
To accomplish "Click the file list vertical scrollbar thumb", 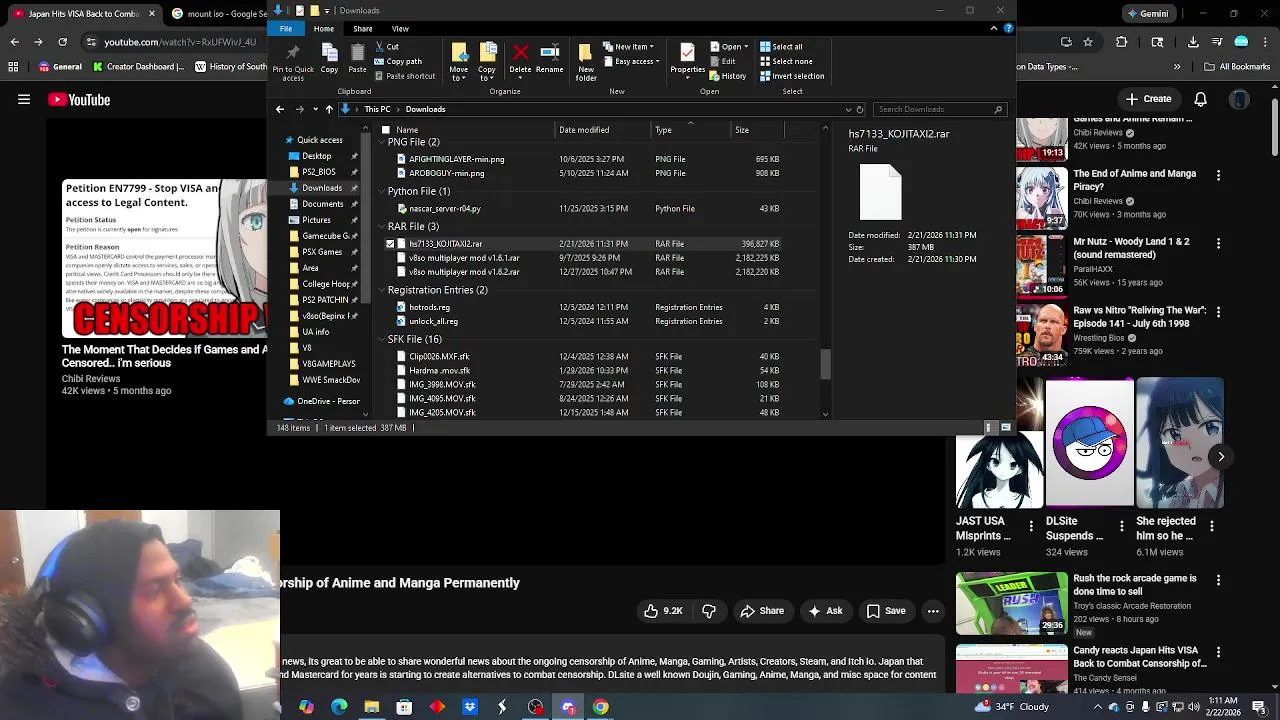I will (825, 364).
